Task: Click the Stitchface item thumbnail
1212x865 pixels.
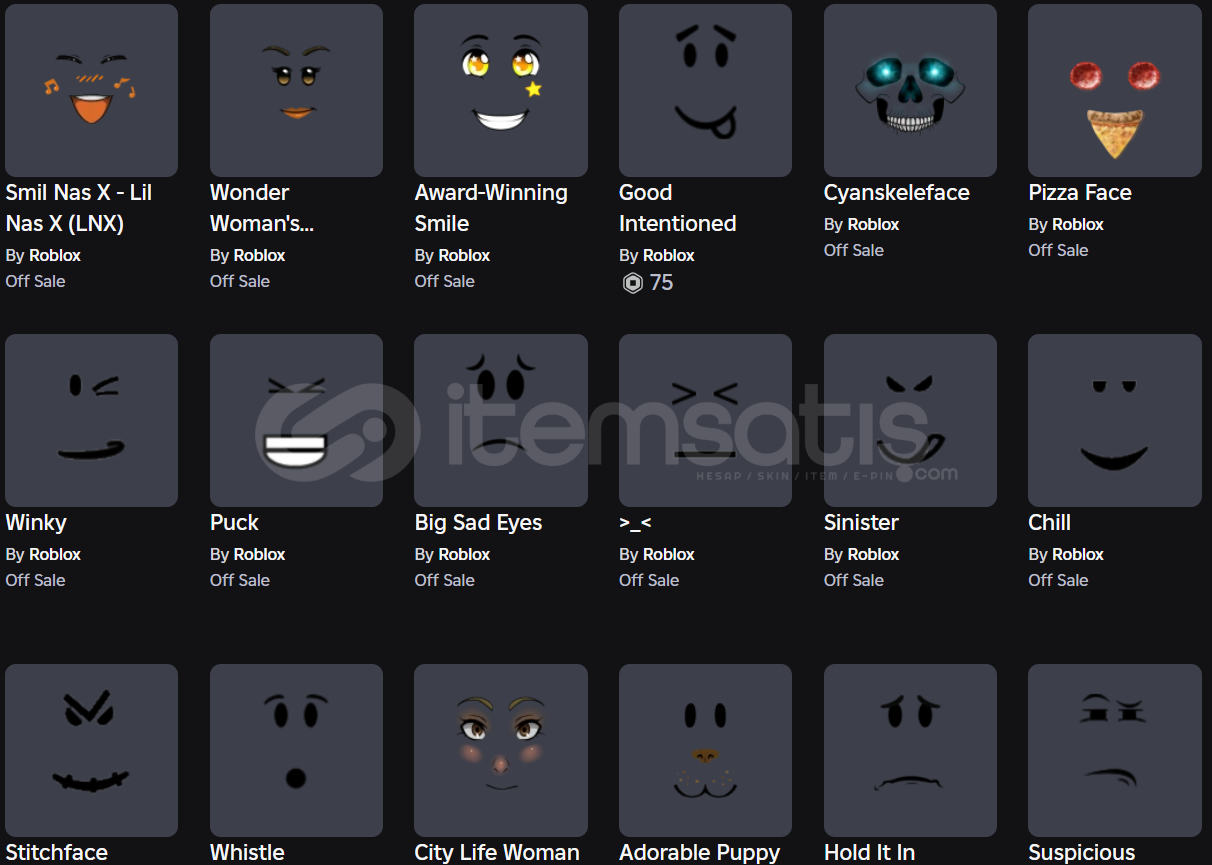Action: pos(91,750)
